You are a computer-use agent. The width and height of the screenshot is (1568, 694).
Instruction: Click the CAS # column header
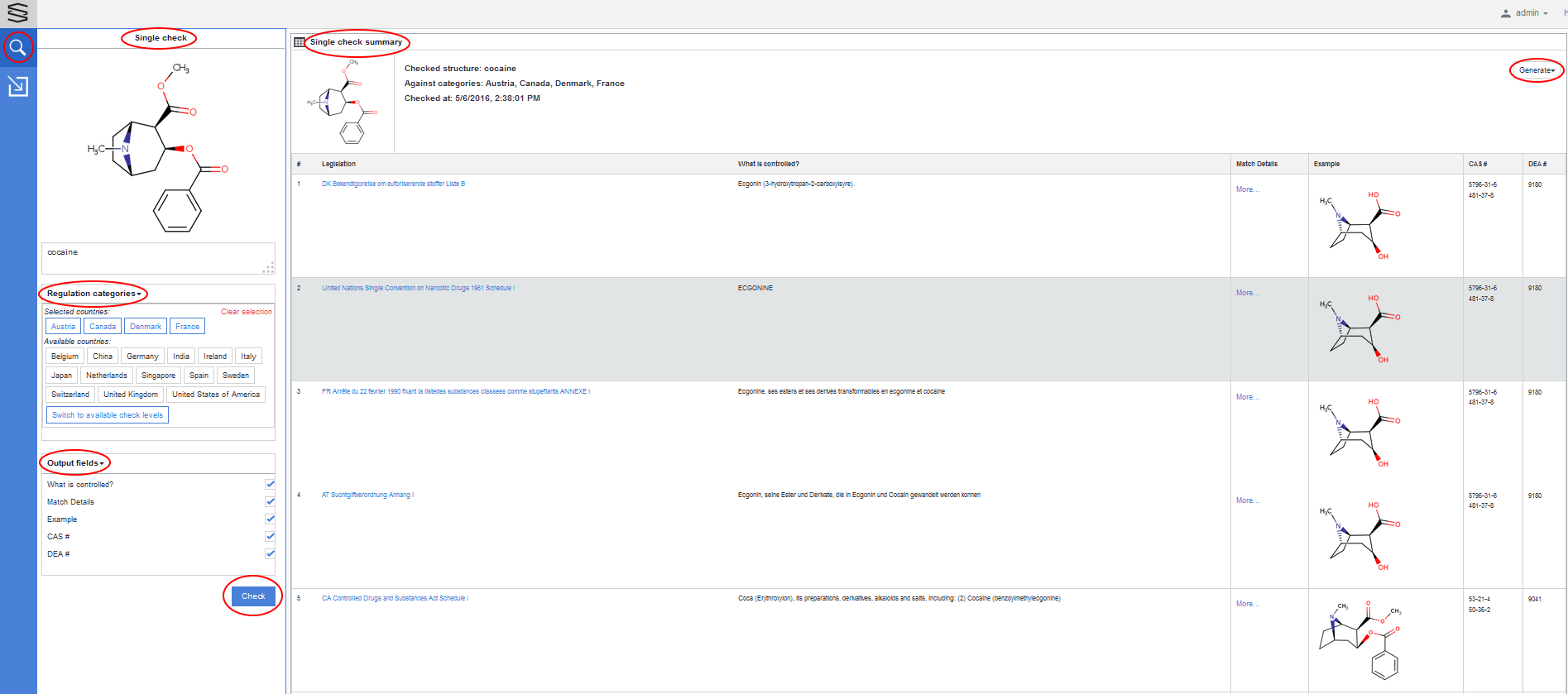1478,164
